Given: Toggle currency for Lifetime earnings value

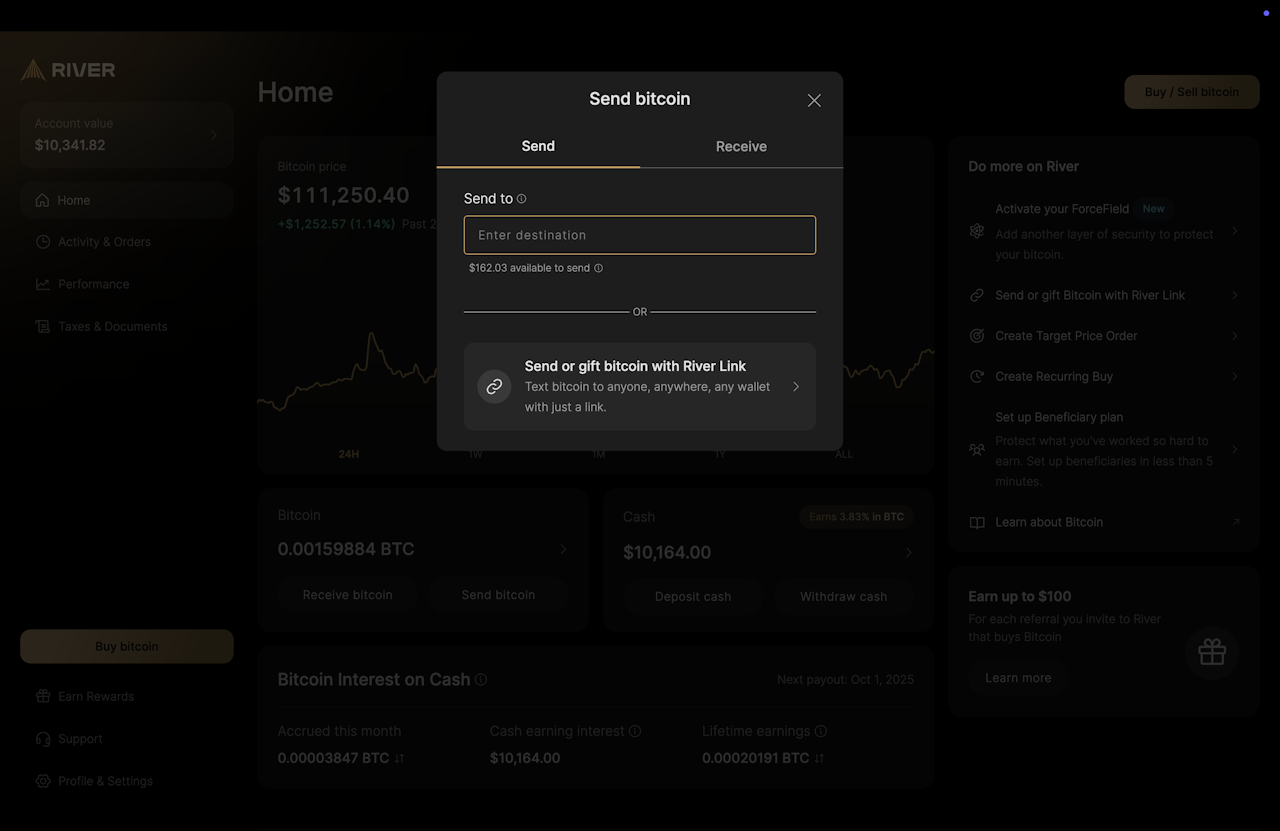Looking at the screenshot, I should pyautogui.click(x=819, y=759).
